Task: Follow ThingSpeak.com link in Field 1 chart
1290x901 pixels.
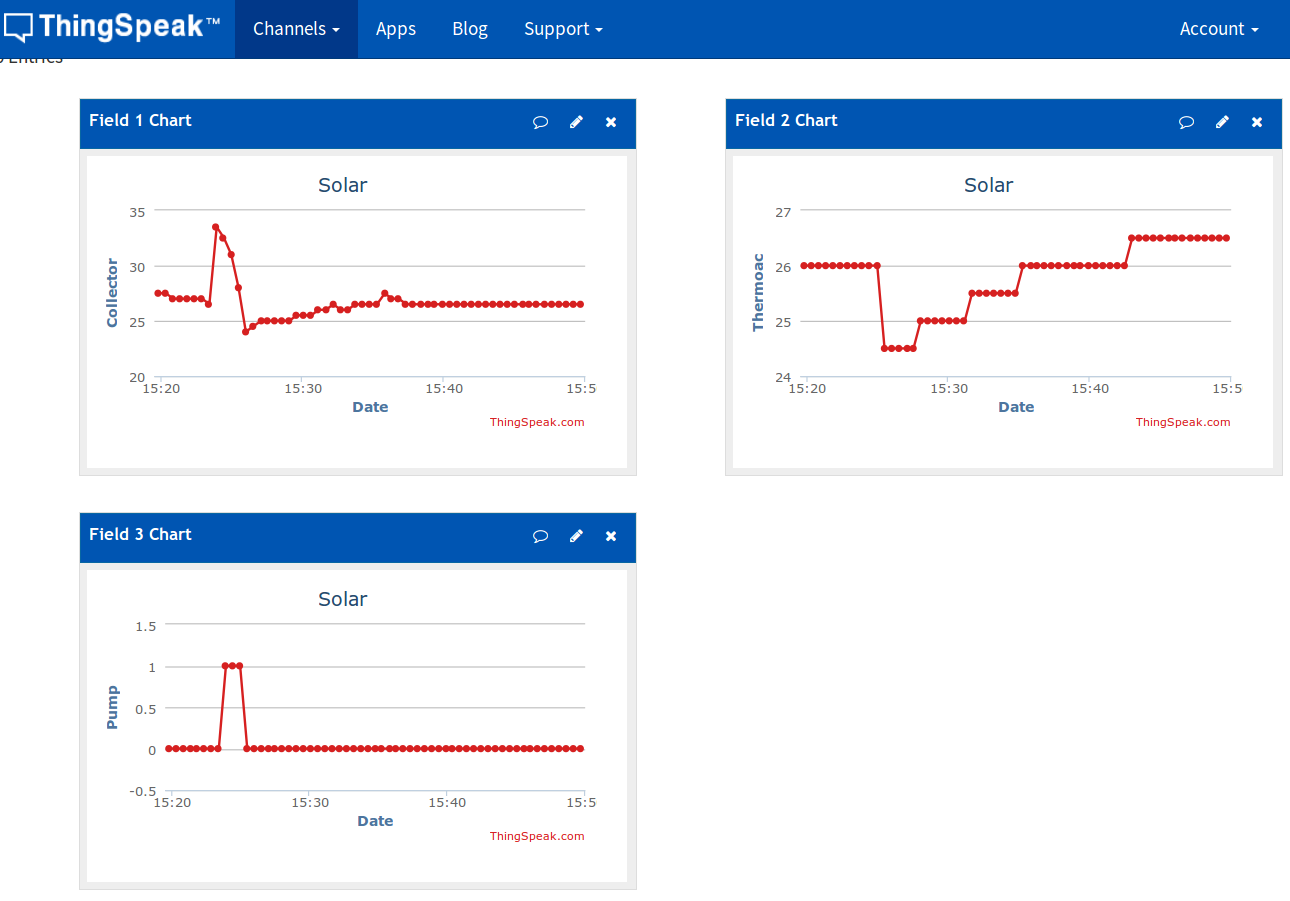Action: pyautogui.click(x=537, y=422)
